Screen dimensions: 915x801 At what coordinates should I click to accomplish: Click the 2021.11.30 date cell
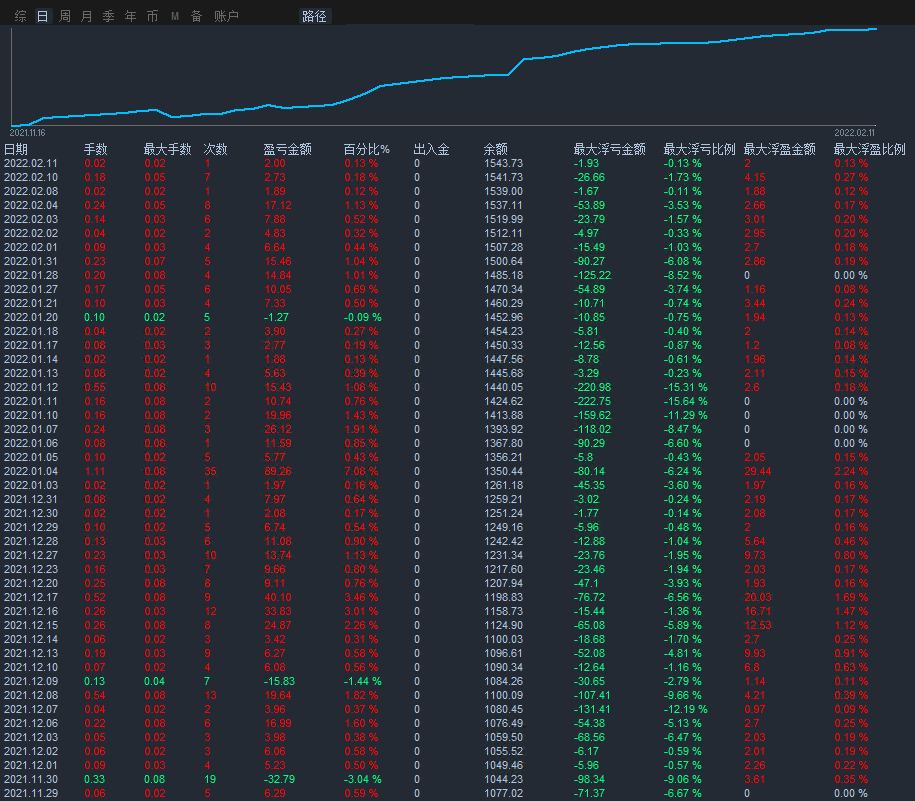click(31, 779)
